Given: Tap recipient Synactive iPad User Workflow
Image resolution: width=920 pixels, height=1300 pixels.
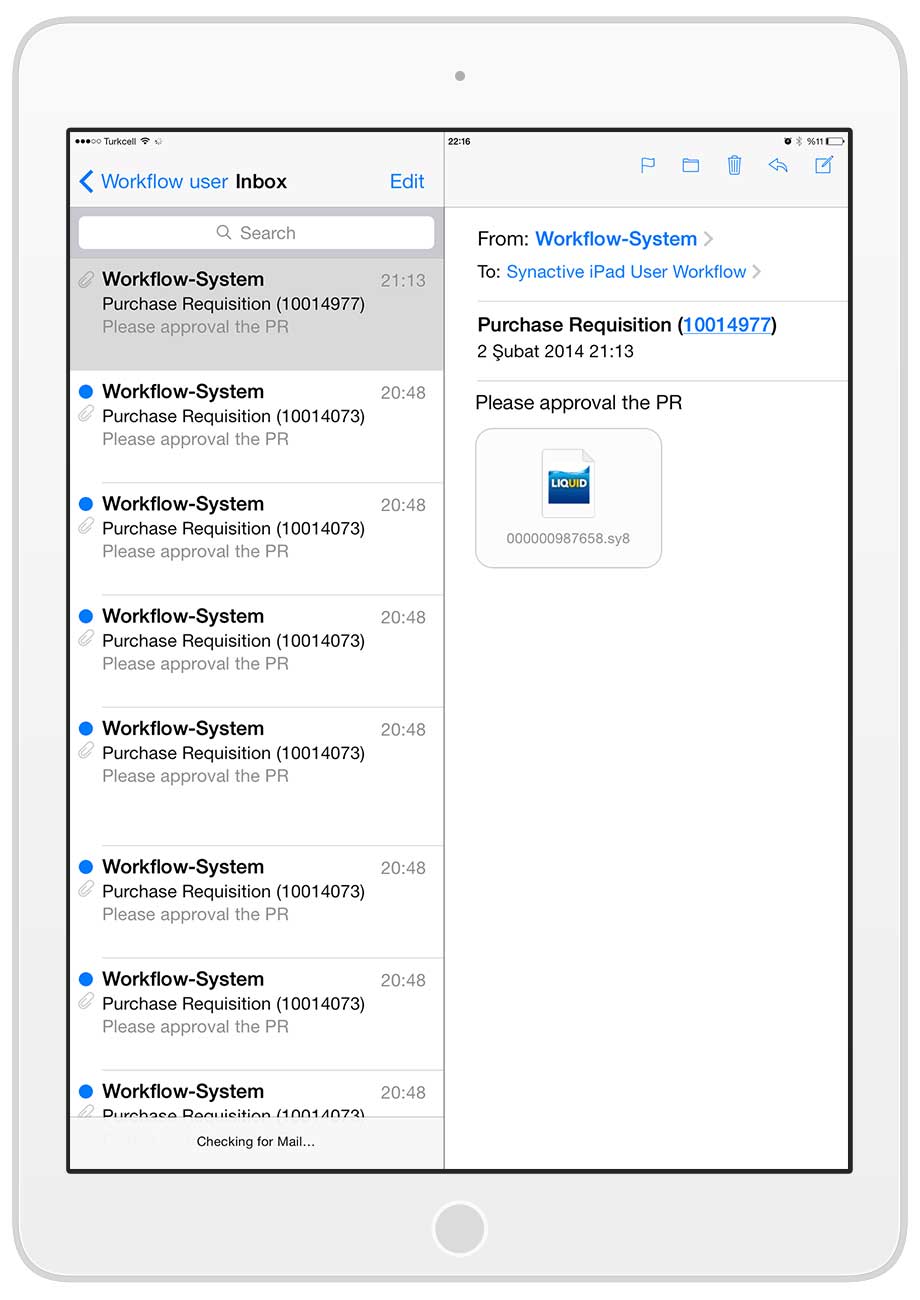Looking at the screenshot, I should pos(626,272).
